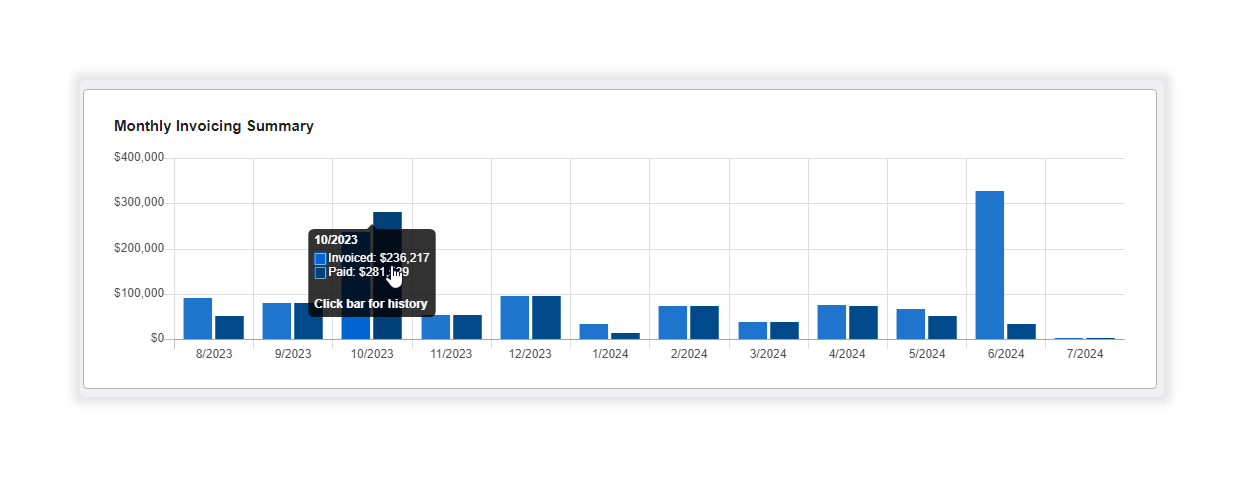Click the 11/2023 Invoiced bar
Screen dimensions: 1244x477
pyautogui.click(x=436, y=327)
